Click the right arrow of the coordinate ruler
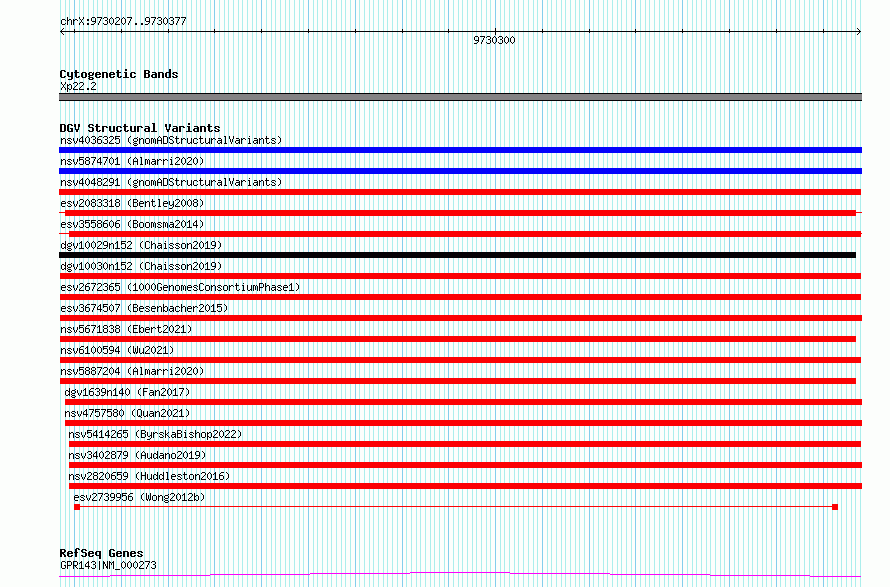Viewport: 890px width, 587px height. (858, 32)
